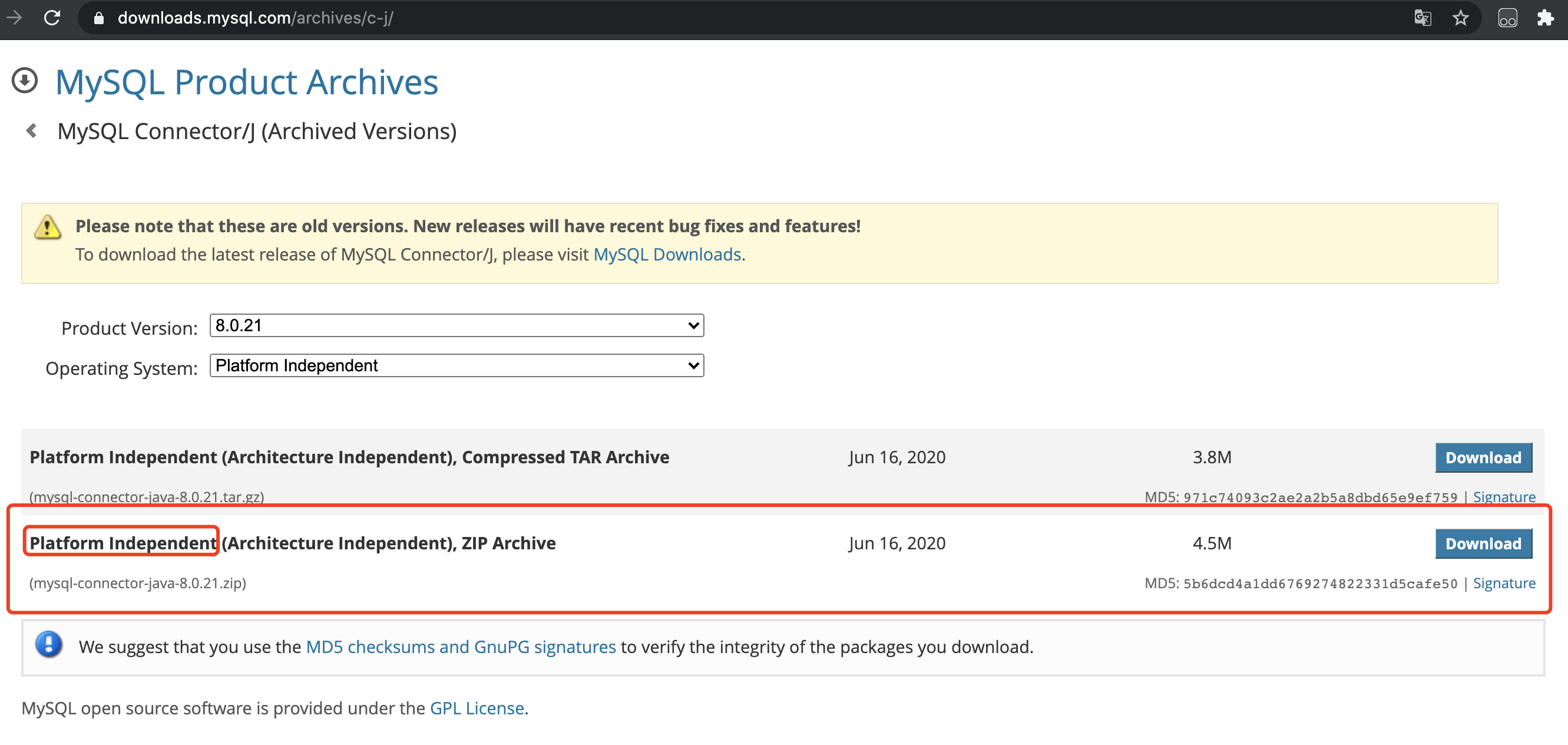The width and height of the screenshot is (1568, 745).
Task: Reload the page with refresh icon
Action: [52, 18]
